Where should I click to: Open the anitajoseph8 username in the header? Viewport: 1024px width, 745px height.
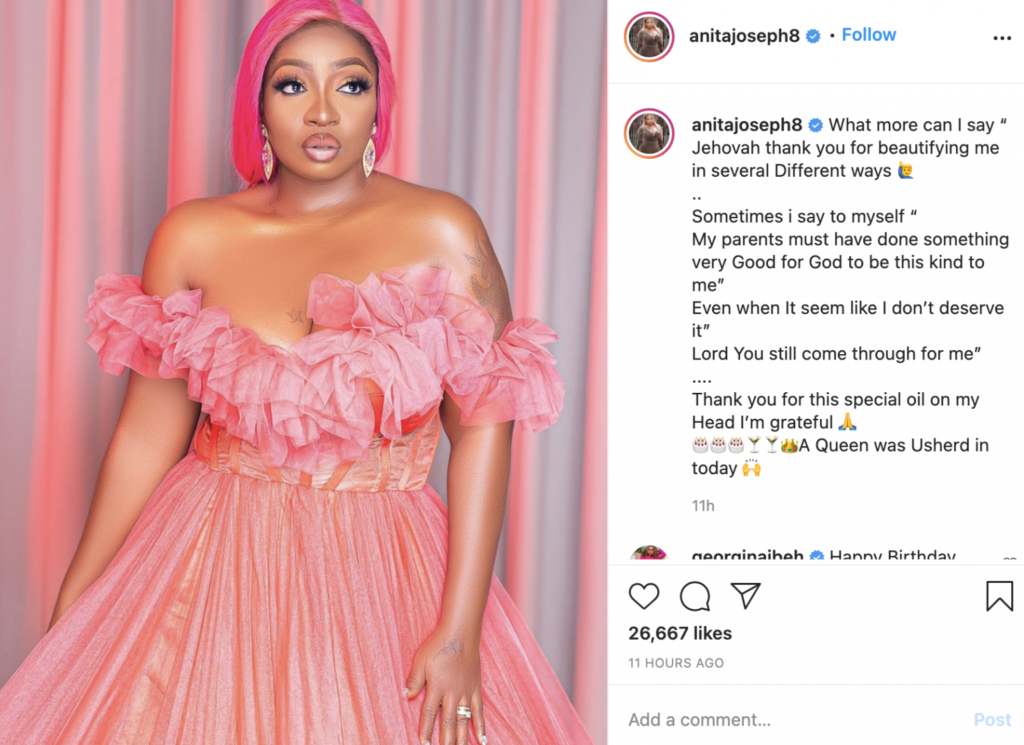pyautogui.click(x=744, y=35)
